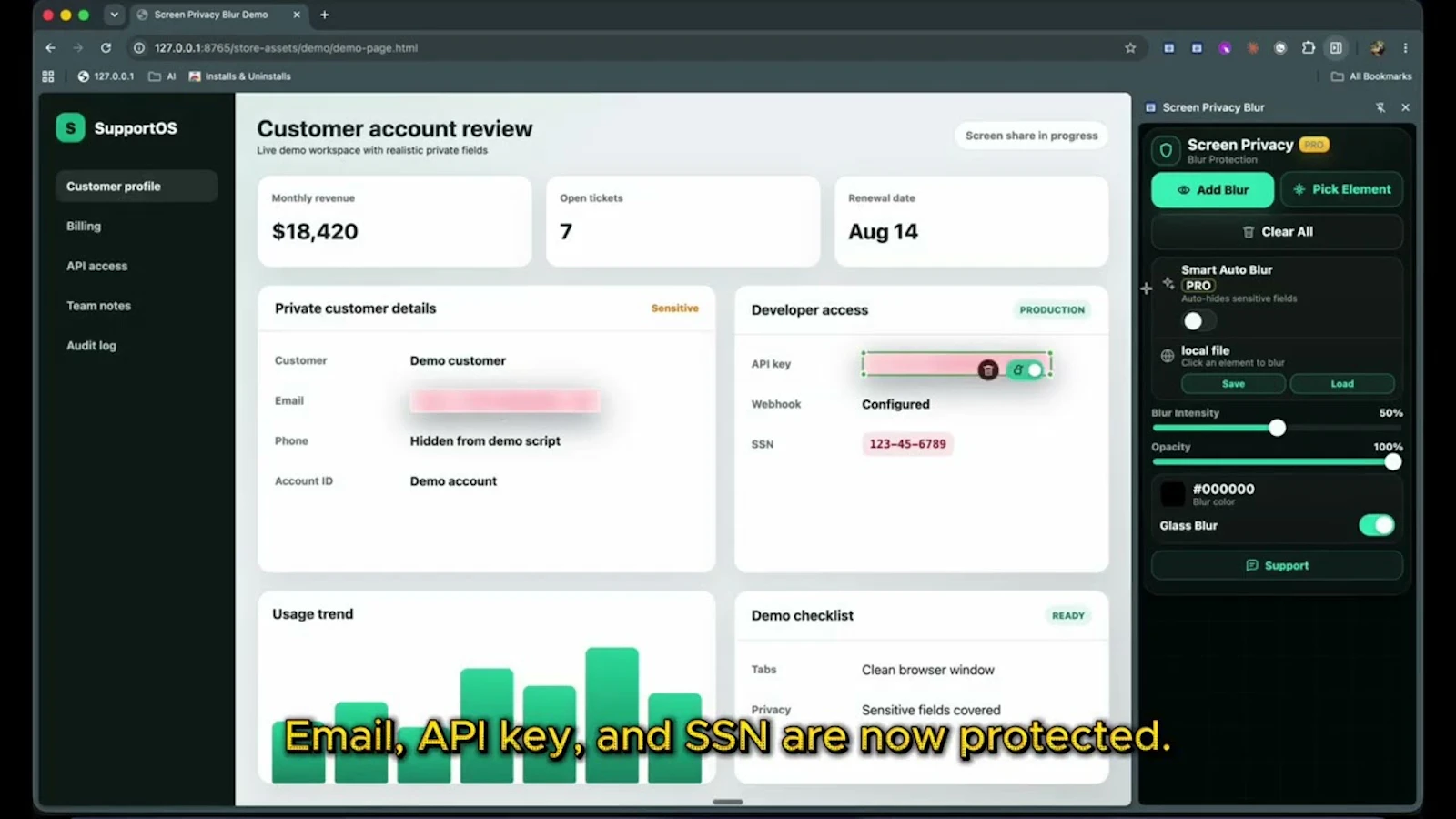Click the SSN value 123-45-6789
The image size is (1456, 819).
(907, 444)
